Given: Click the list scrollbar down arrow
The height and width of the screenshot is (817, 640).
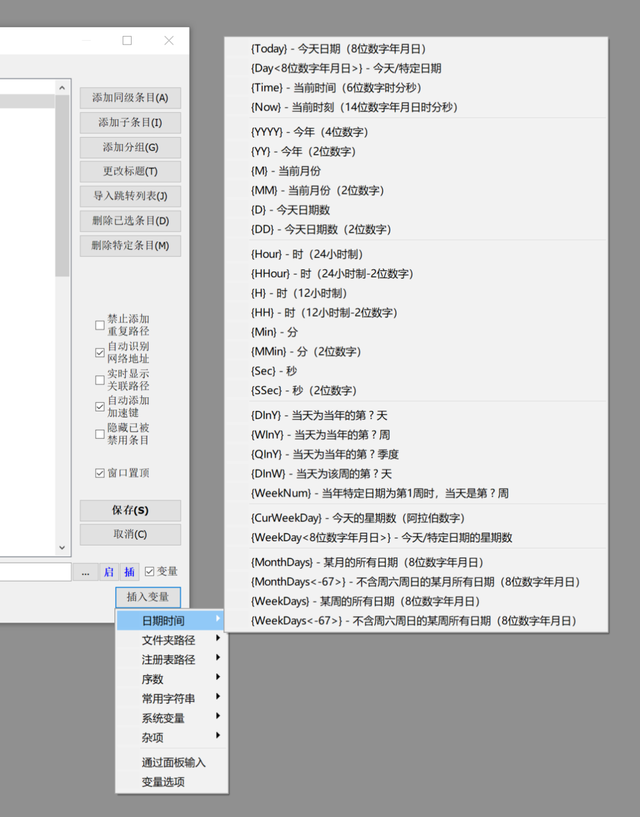Looking at the screenshot, I should tap(62, 548).
